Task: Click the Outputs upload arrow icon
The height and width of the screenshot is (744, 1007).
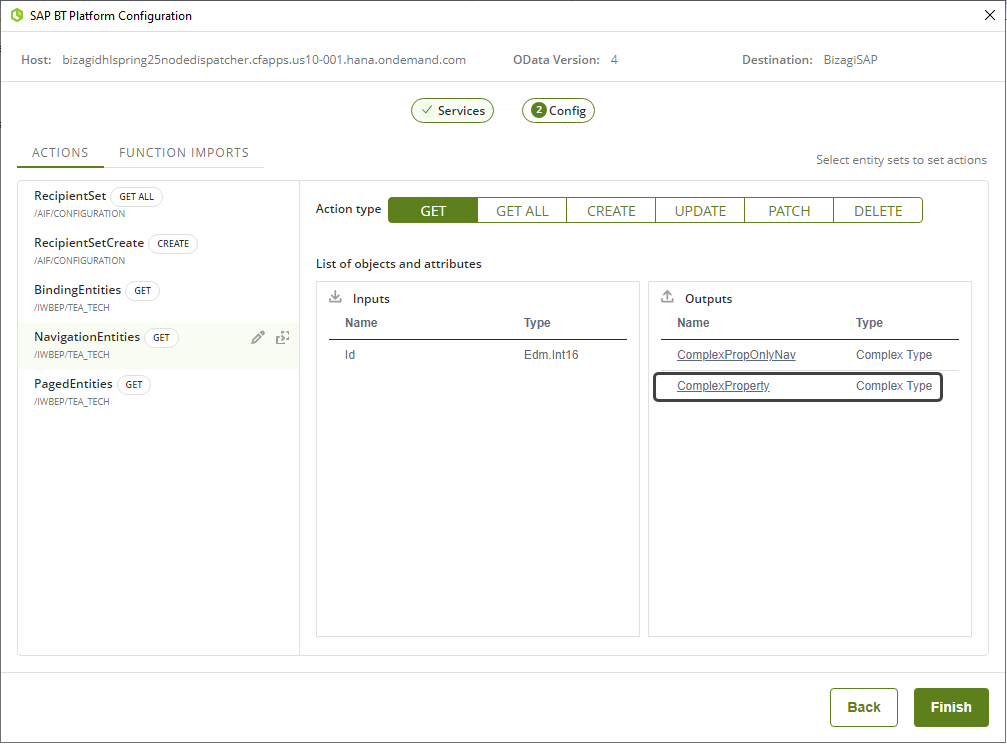Action: (x=667, y=298)
